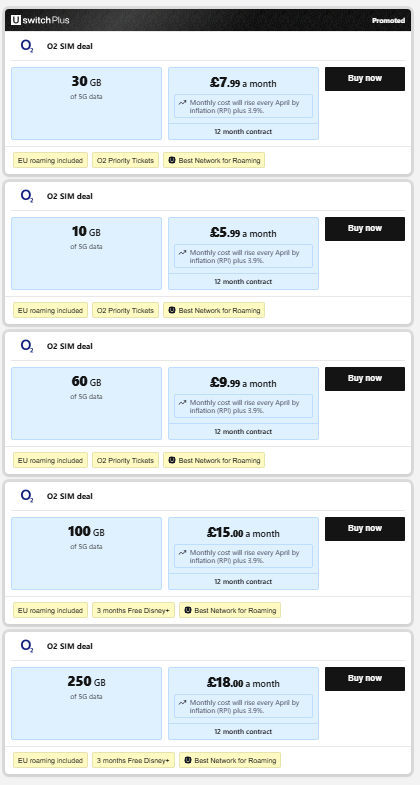Click 3 months Free Disney+ tag on 100 GB deal

click(133, 610)
